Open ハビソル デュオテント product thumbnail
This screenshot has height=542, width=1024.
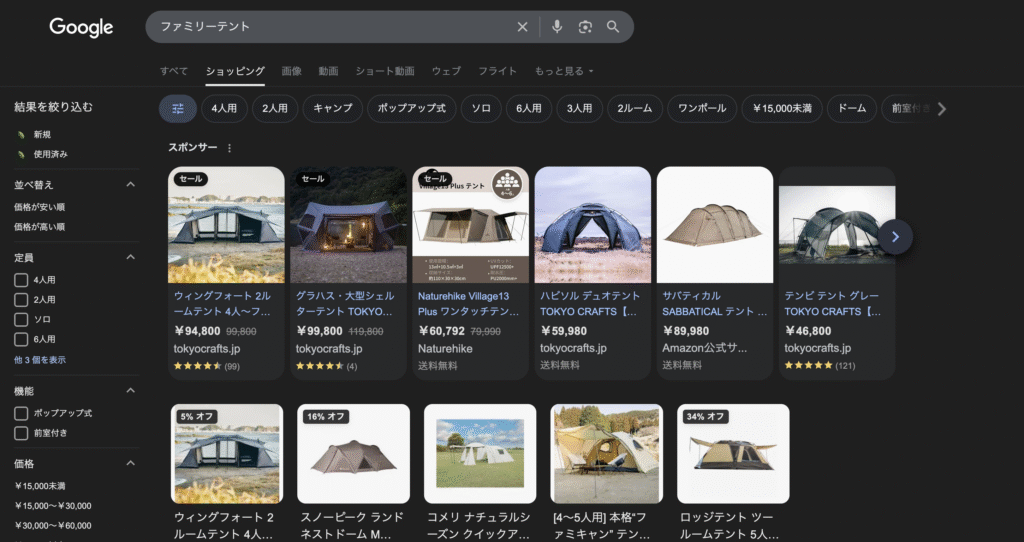pos(593,225)
